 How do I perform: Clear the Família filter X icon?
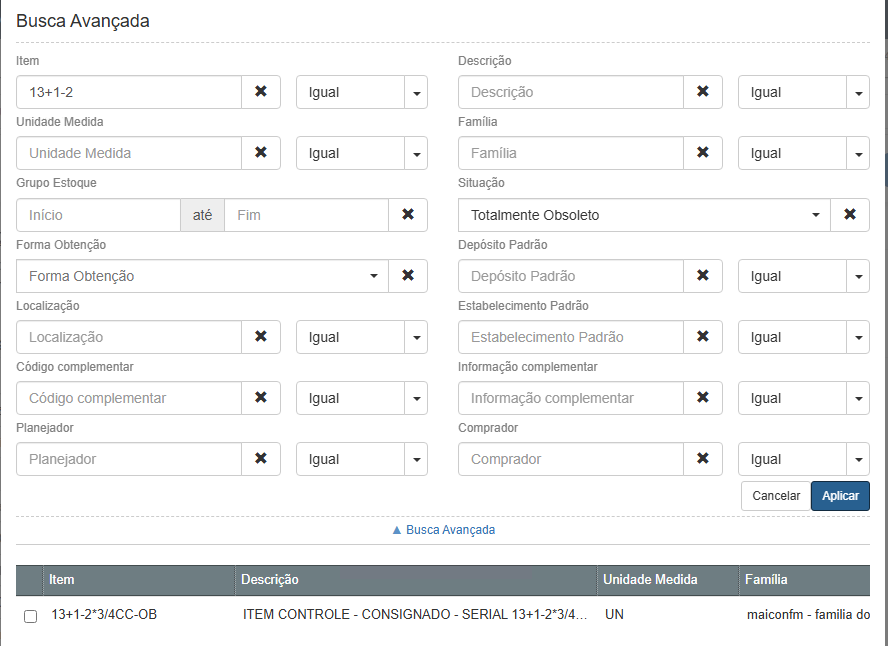(x=703, y=153)
